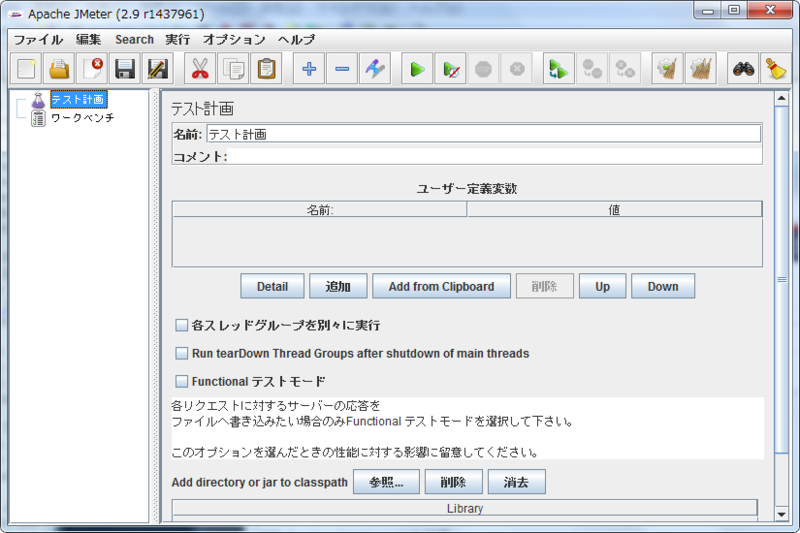Click the Remote shutdown all icon
The image size is (800, 533).
pos(624,68)
